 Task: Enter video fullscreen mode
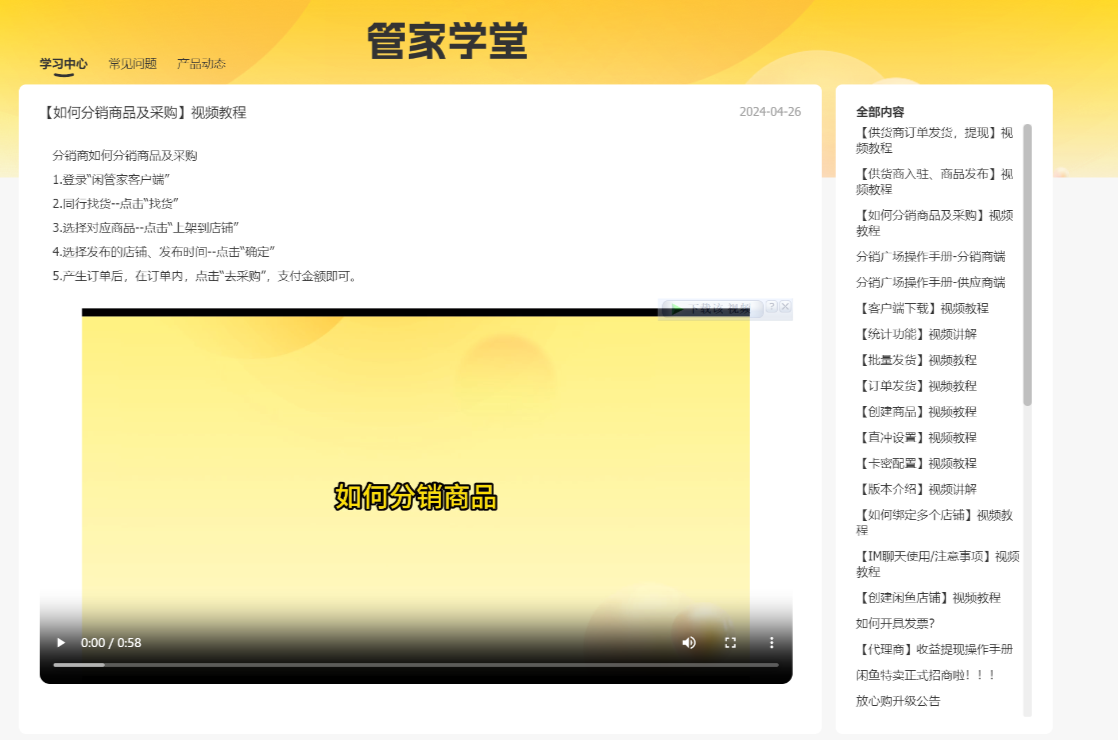[x=730, y=642]
